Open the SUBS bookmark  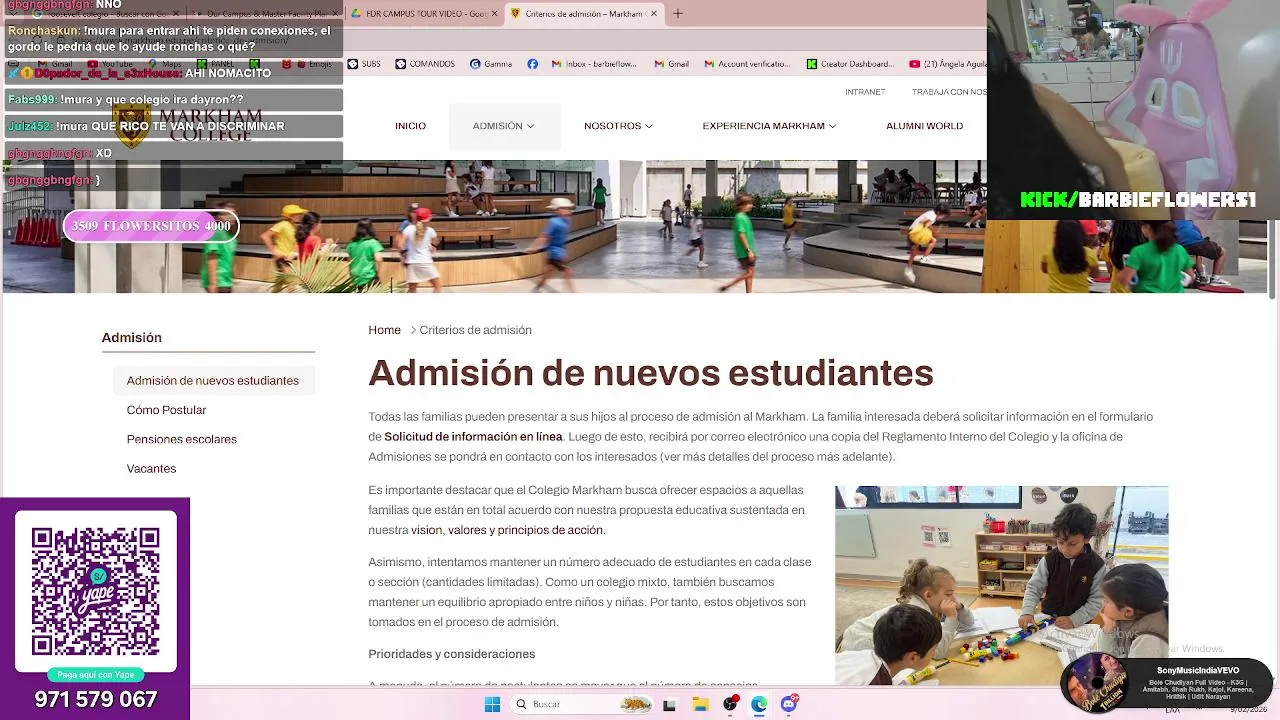(x=364, y=64)
